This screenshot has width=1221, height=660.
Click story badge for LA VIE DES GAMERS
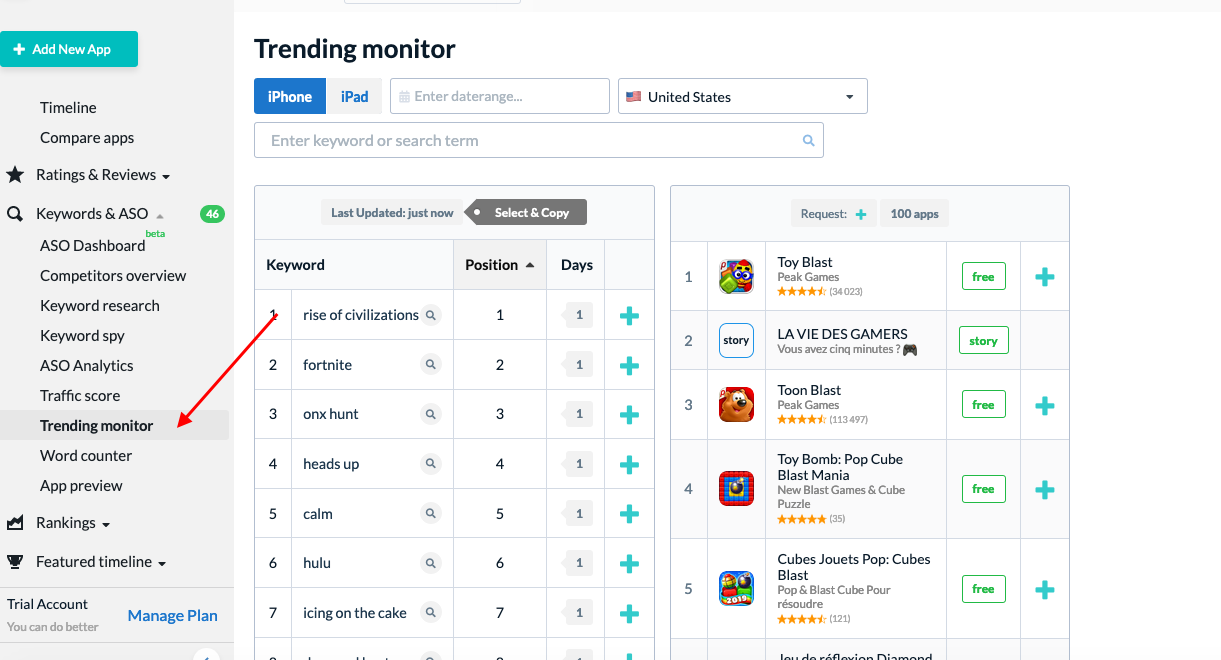(983, 341)
